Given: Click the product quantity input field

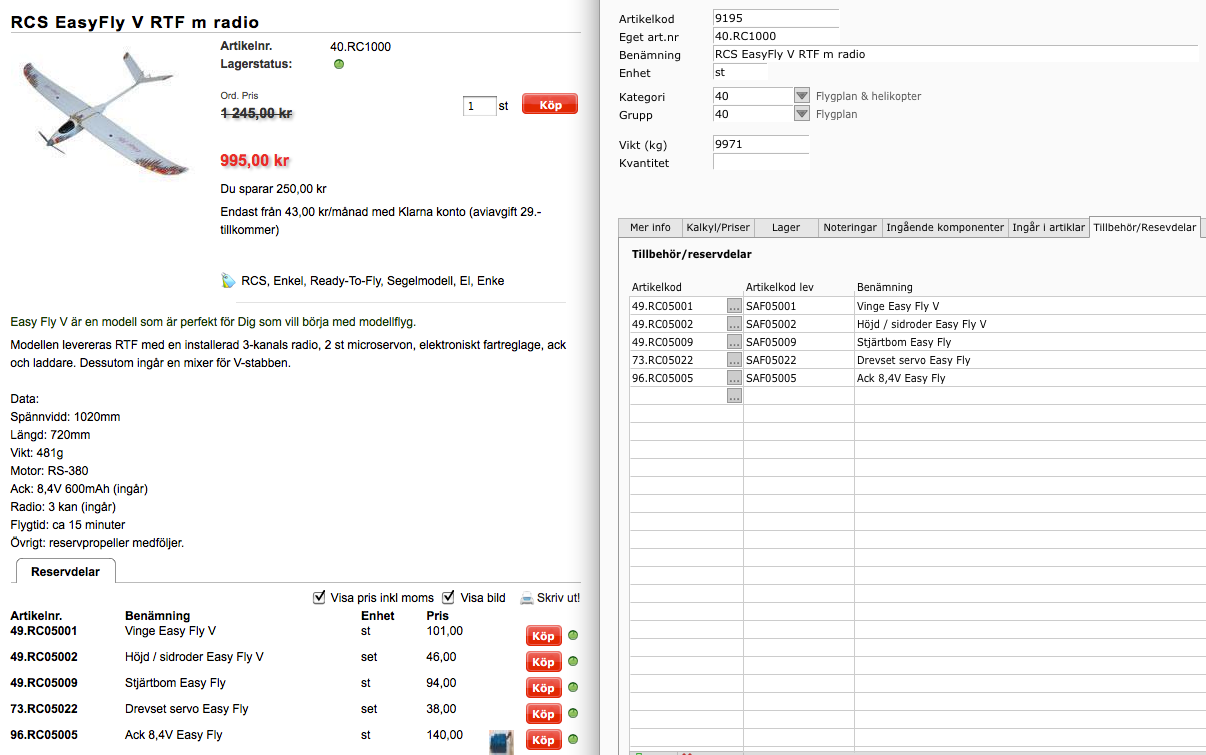Looking at the screenshot, I should pyautogui.click(x=480, y=105).
